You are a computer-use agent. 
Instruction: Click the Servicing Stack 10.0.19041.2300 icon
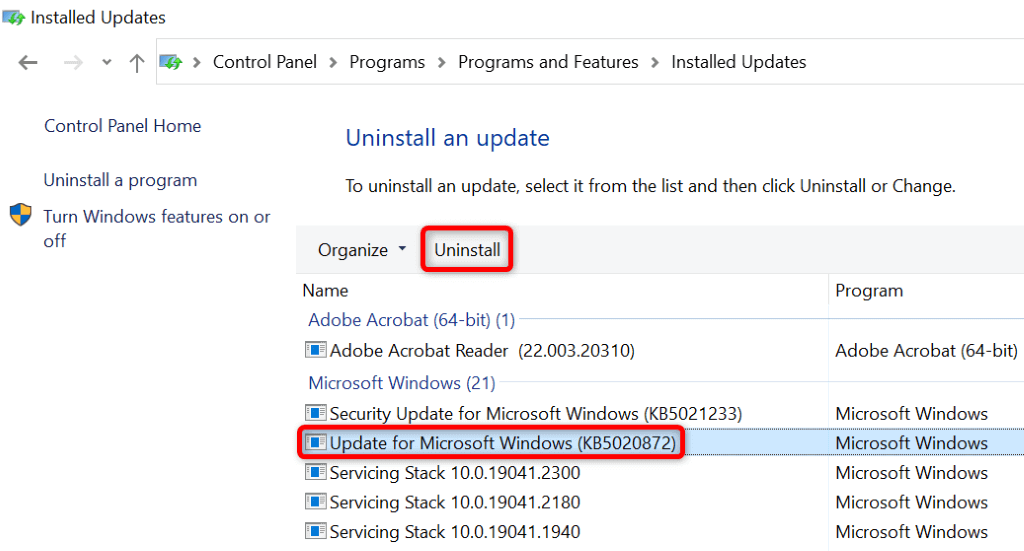click(317, 472)
